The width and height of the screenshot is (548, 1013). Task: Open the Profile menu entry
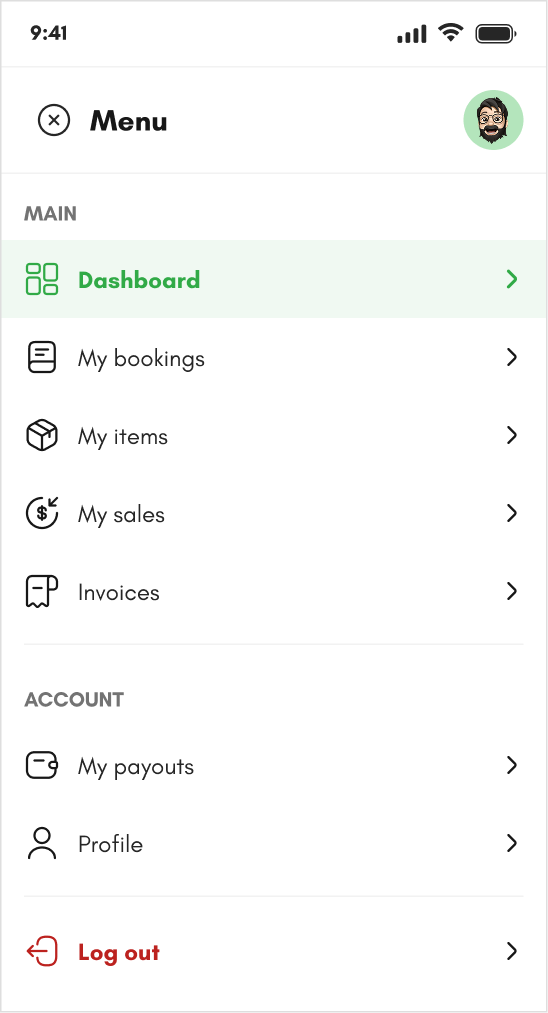[x=274, y=844]
